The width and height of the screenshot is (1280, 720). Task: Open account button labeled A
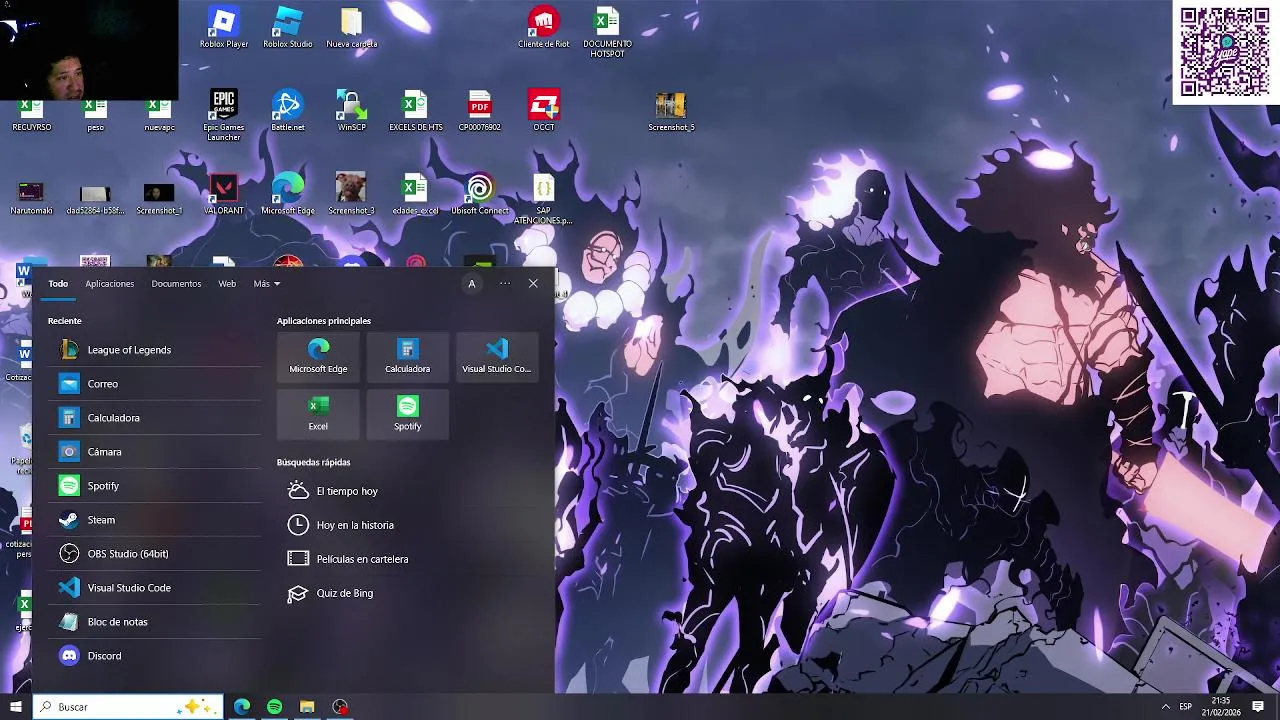[472, 284]
